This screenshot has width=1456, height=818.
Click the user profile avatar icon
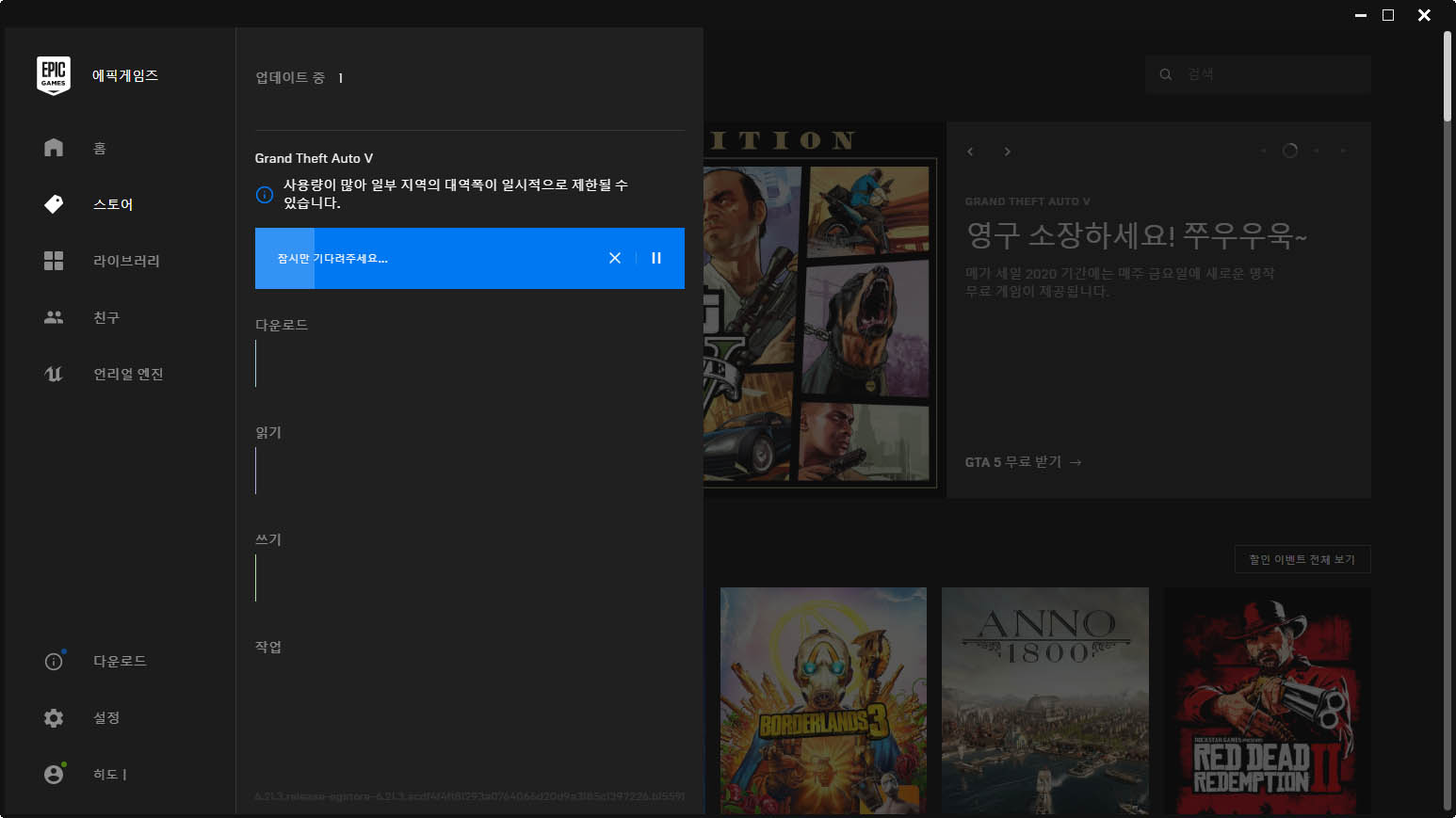coord(54,774)
